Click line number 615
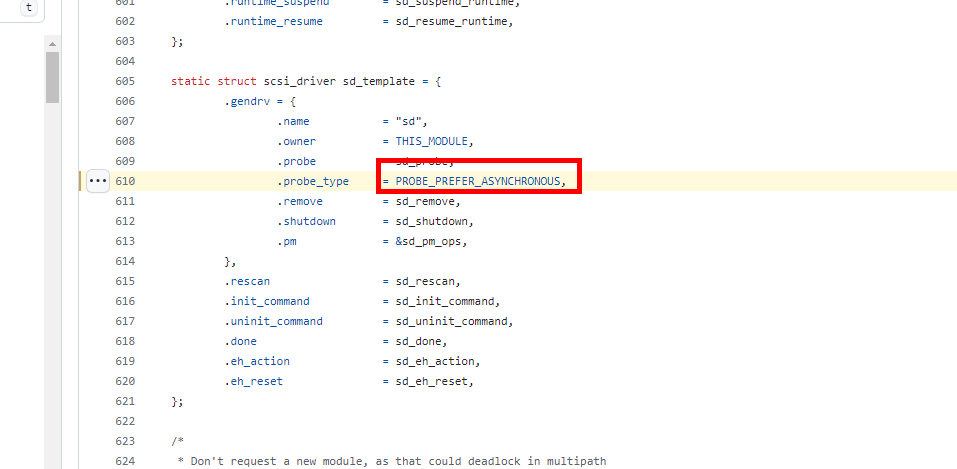957x469 pixels. (x=125, y=281)
